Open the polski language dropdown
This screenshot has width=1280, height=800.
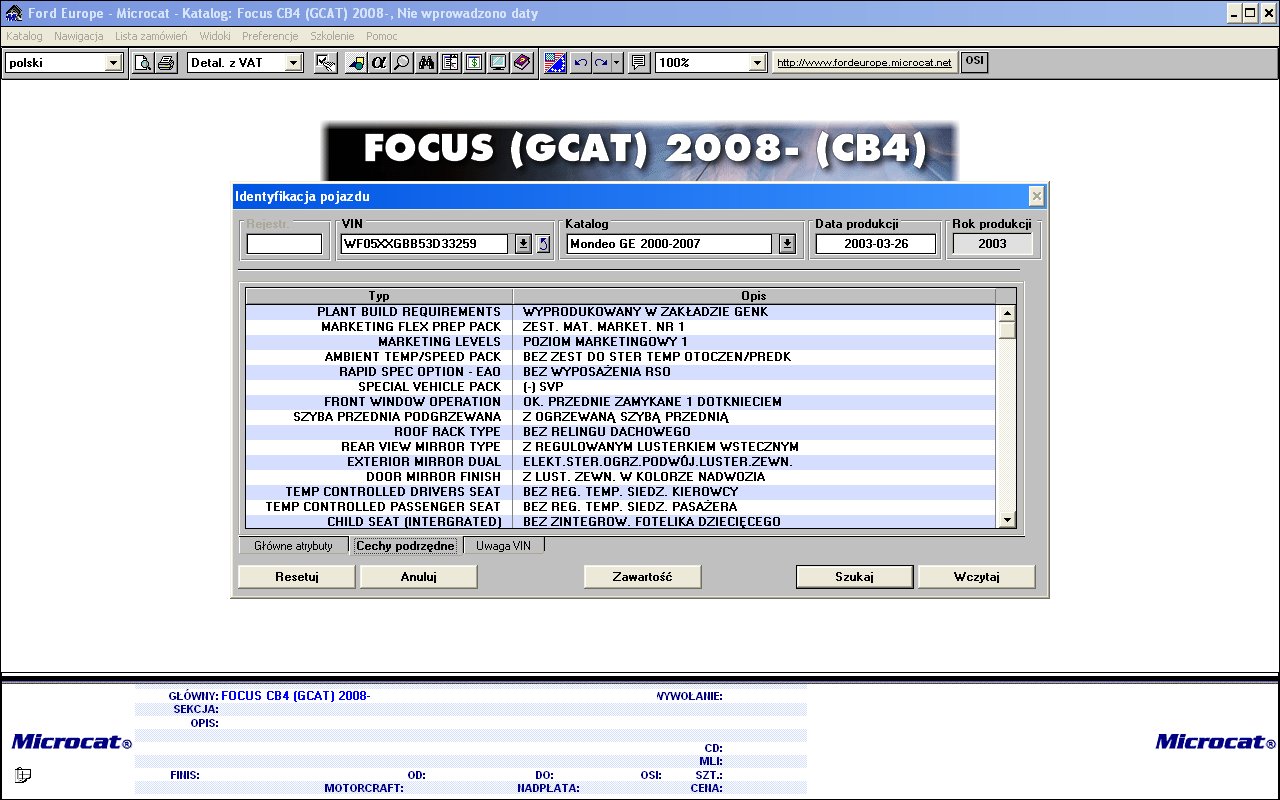tap(113, 63)
